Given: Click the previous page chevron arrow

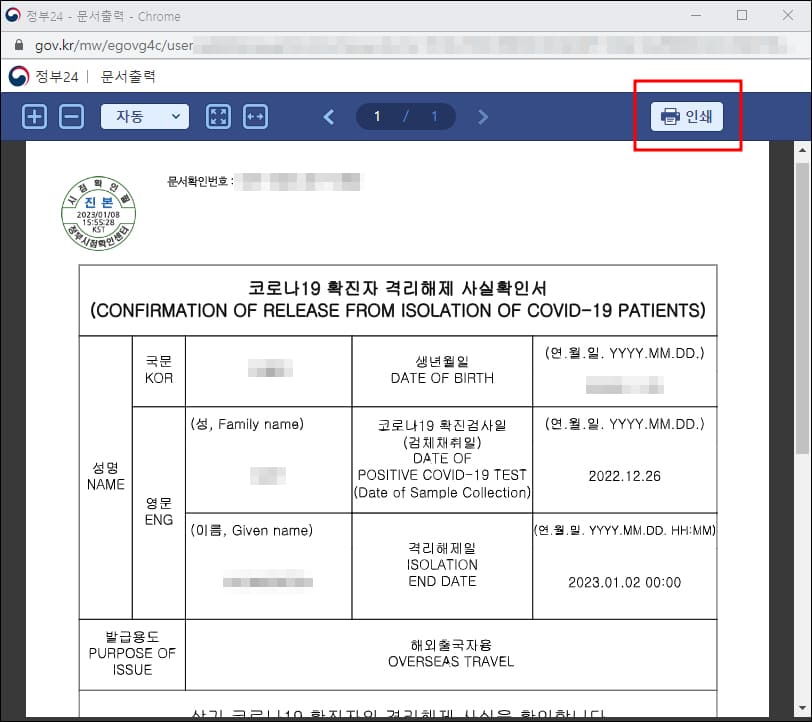Looking at the screenshot, I should 328,116.
